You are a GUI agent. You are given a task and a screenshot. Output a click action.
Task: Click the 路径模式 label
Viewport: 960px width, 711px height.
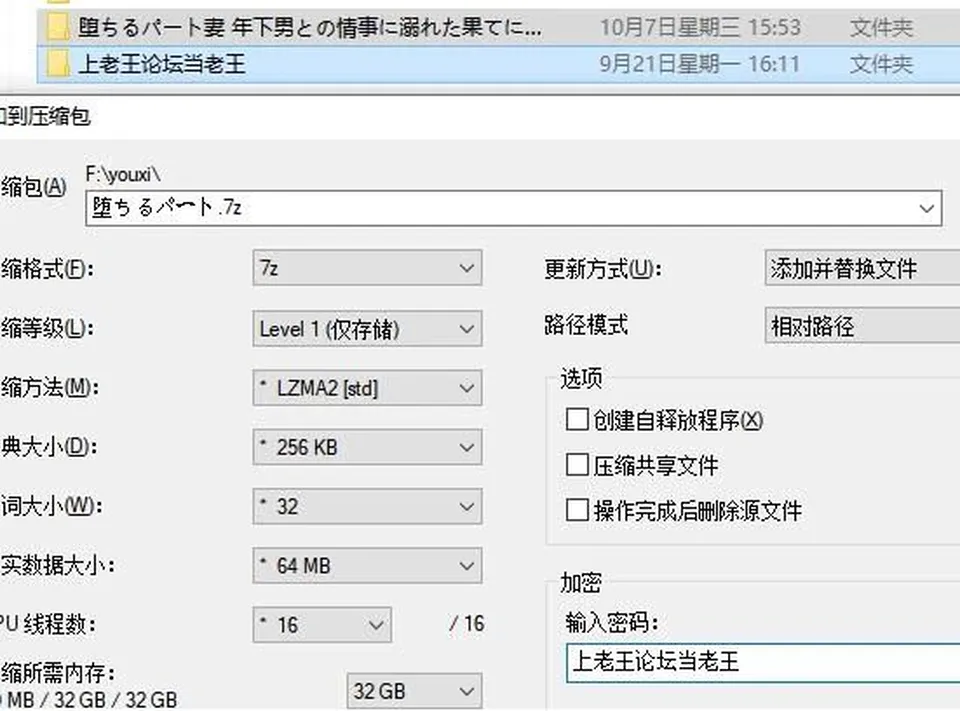pos(586,325)
